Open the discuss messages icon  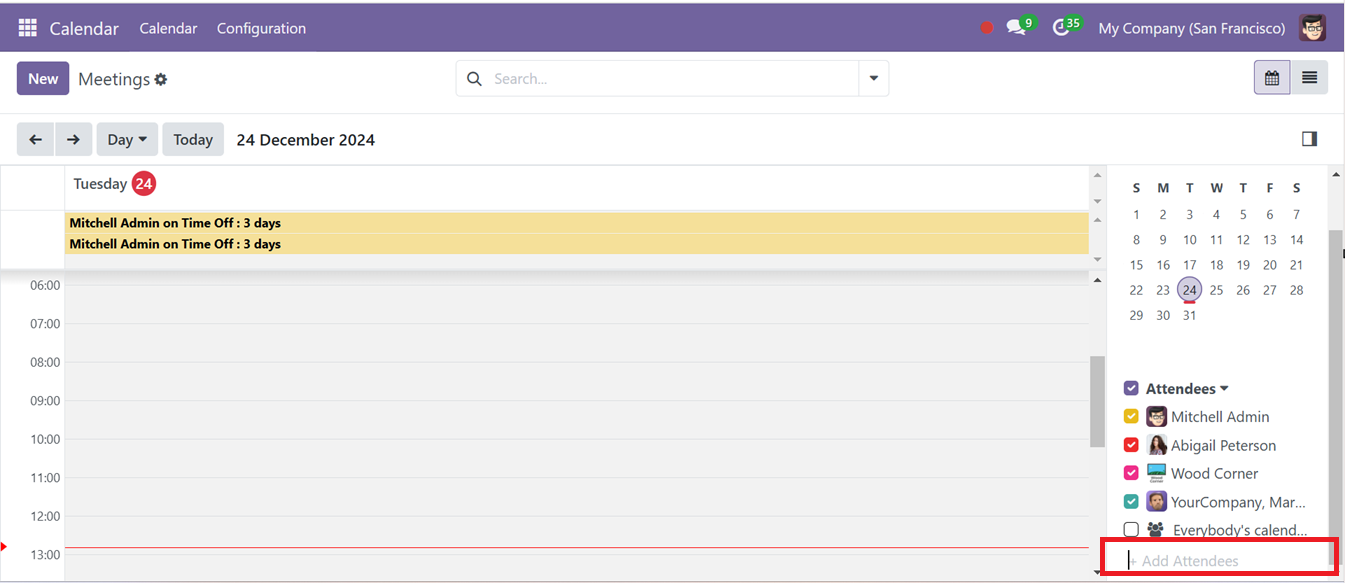point(1017,27)
